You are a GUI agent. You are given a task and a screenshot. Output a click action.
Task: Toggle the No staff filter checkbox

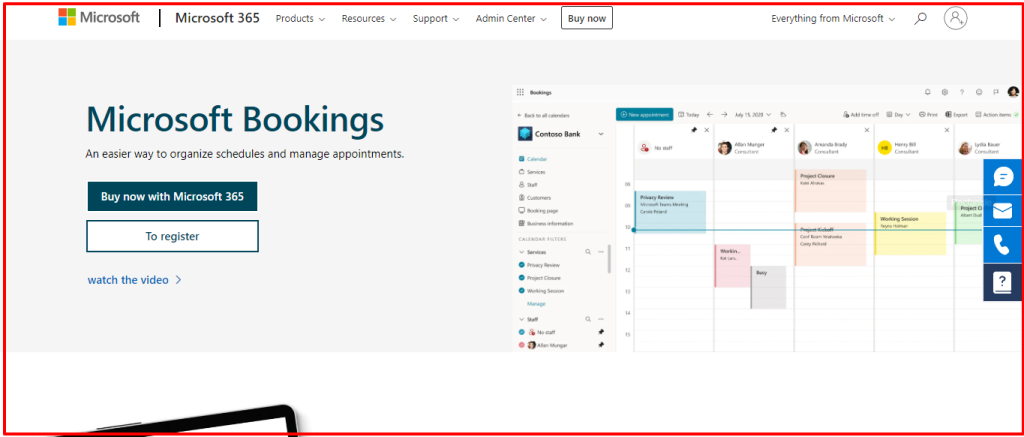521,332
